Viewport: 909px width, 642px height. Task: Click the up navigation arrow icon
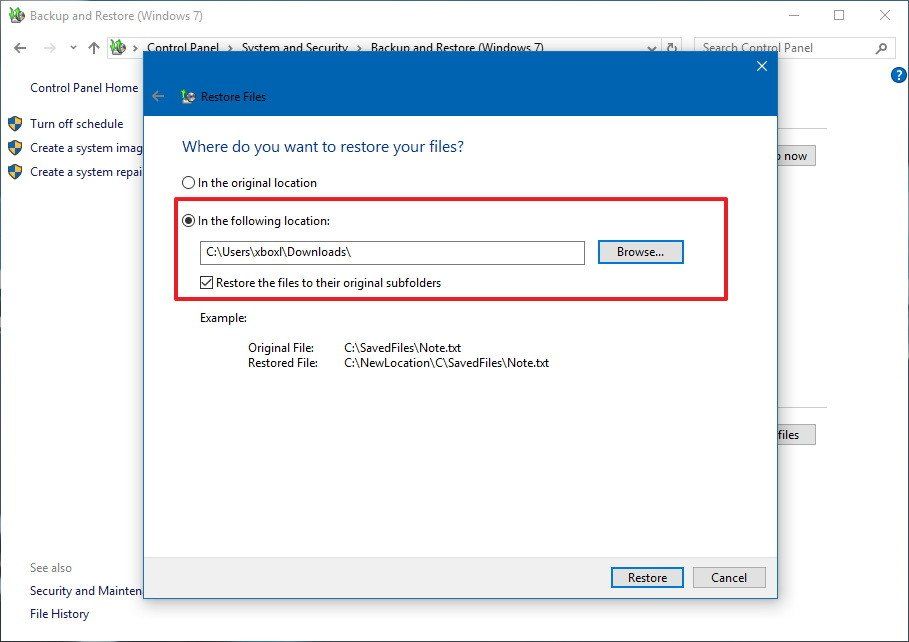(93, 47)
